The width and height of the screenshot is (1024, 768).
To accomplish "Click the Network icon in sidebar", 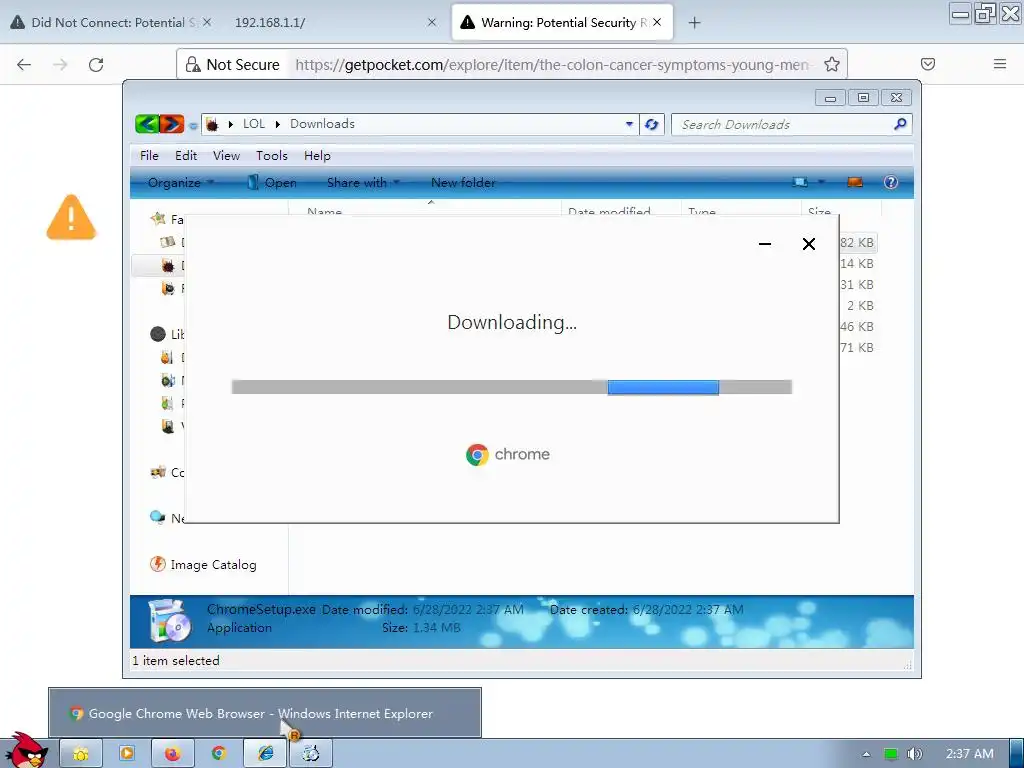I will 157,517.
